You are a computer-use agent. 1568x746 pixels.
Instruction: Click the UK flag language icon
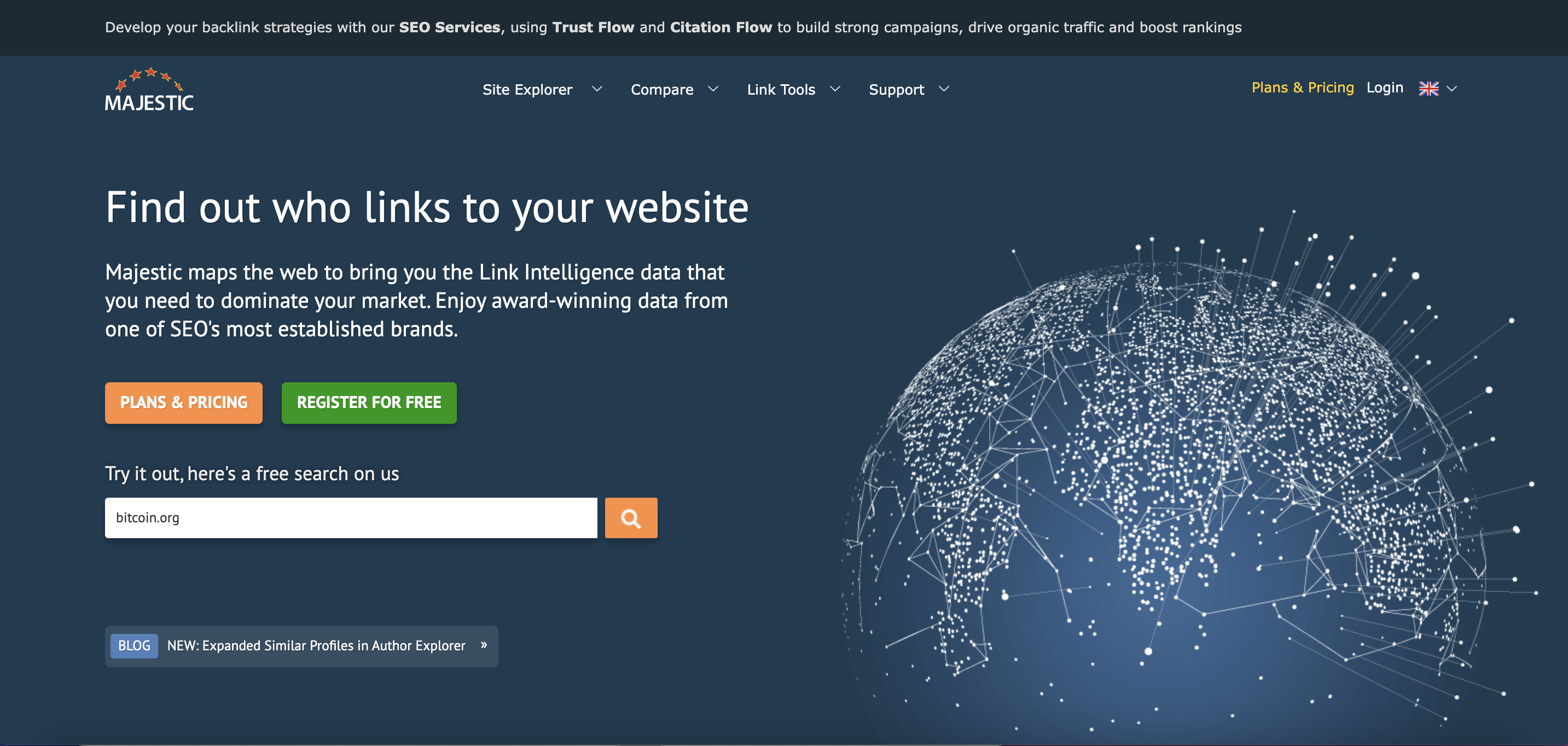point(1428,89)
